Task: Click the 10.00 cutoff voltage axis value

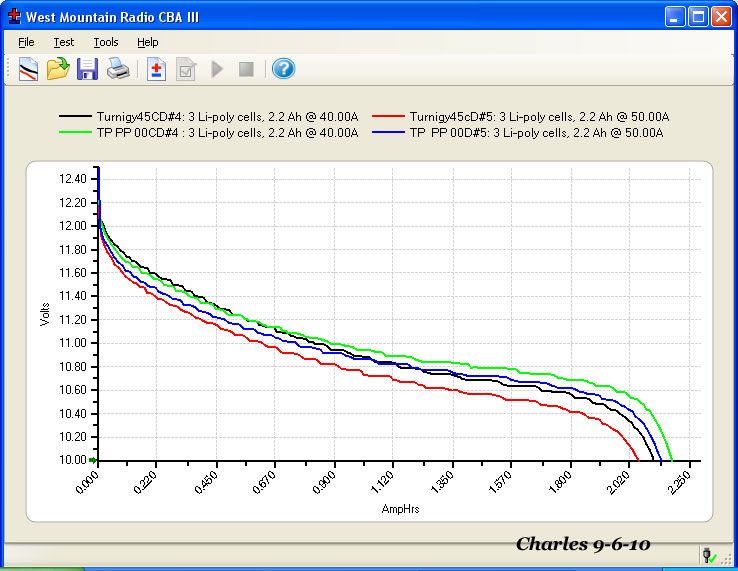Action: coord(73,460)
